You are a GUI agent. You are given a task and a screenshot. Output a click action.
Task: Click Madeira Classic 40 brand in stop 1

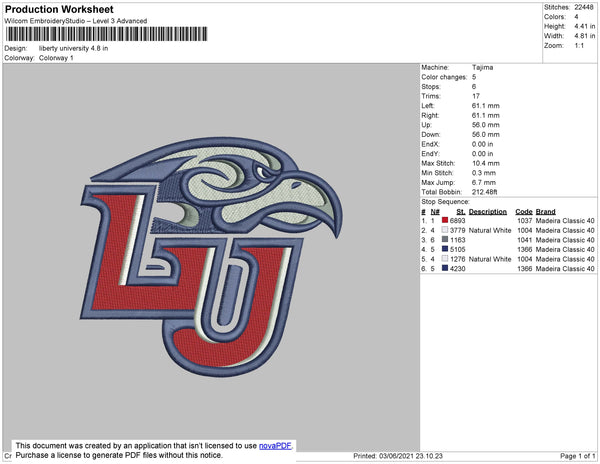(565, 221)
